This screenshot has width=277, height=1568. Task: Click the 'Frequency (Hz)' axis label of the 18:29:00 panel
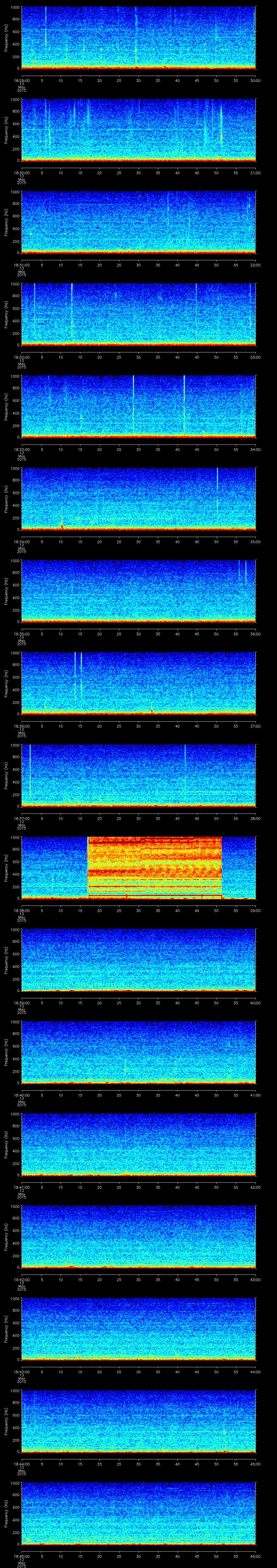point(6,38)
